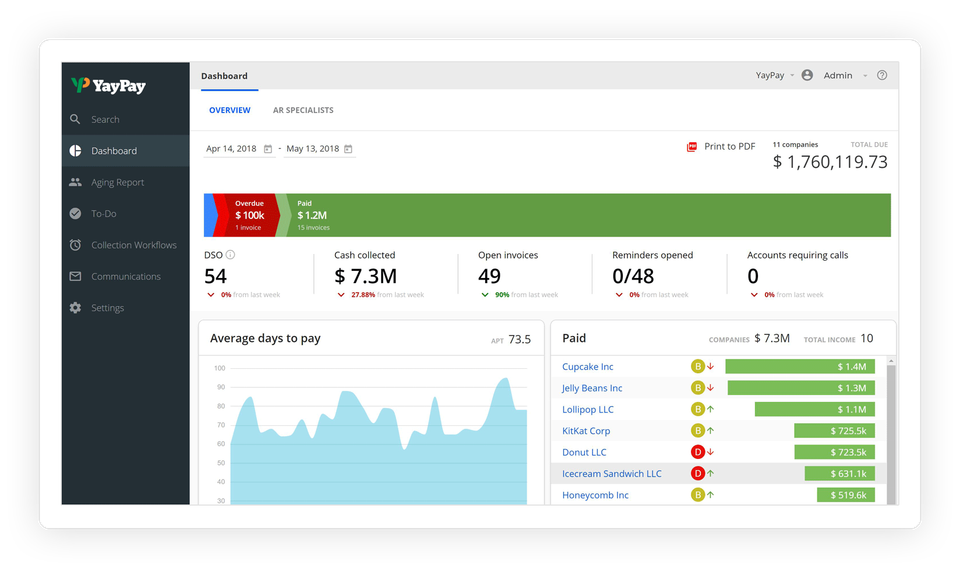Click the Communications envelope icon
This screenshot has width=960, height=568.
(75, 276)
